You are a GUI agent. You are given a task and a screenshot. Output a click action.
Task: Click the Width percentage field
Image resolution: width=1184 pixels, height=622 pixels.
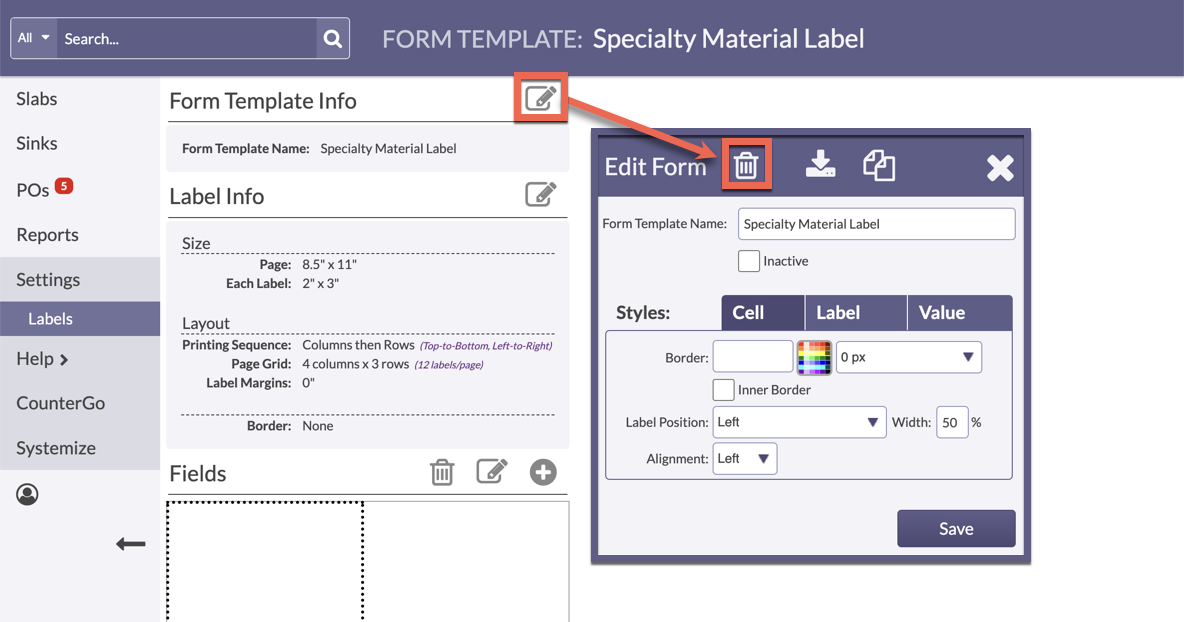[952, 422]
